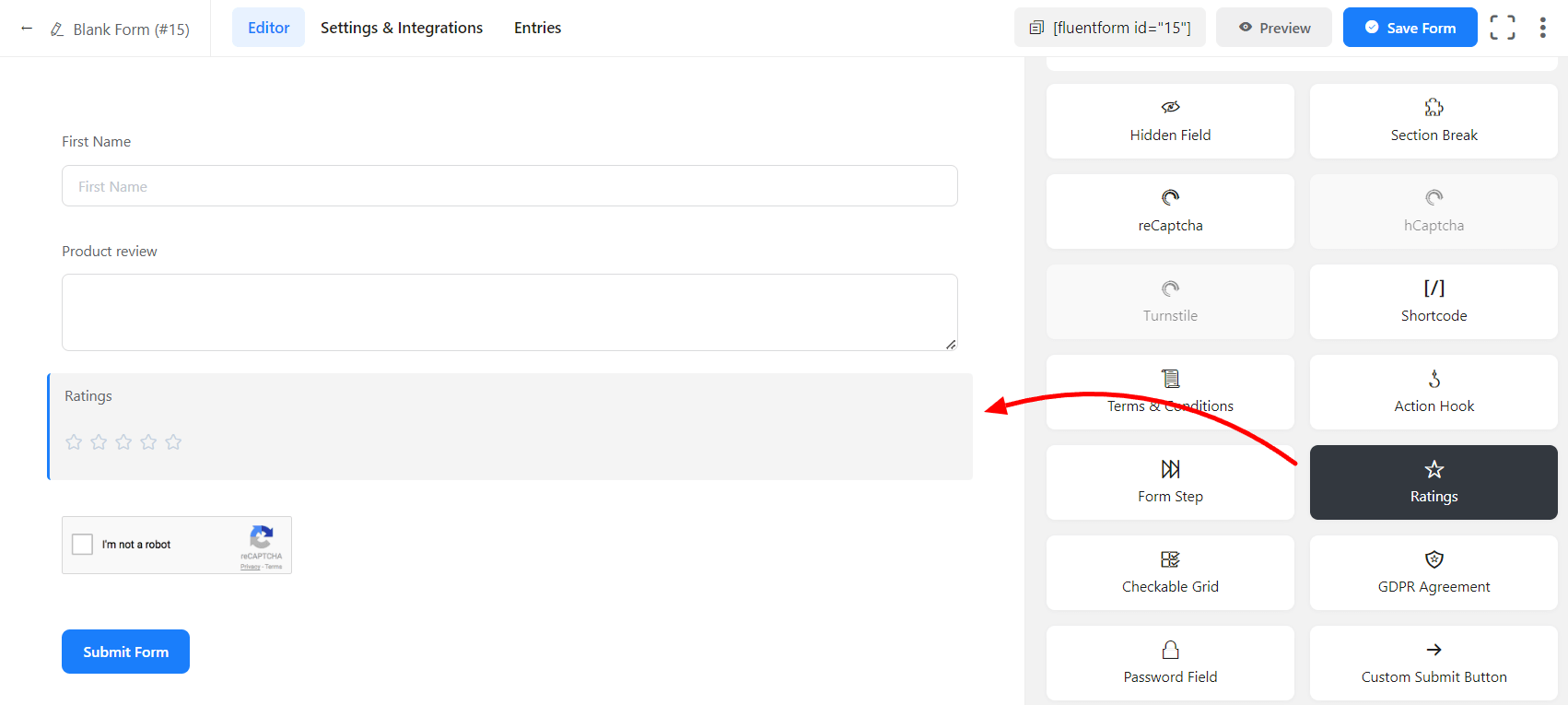Toggle fullscreen editor mode
Viewport: 1568px width, 705px height.
pyautogui.click(x=1502, y=28)
